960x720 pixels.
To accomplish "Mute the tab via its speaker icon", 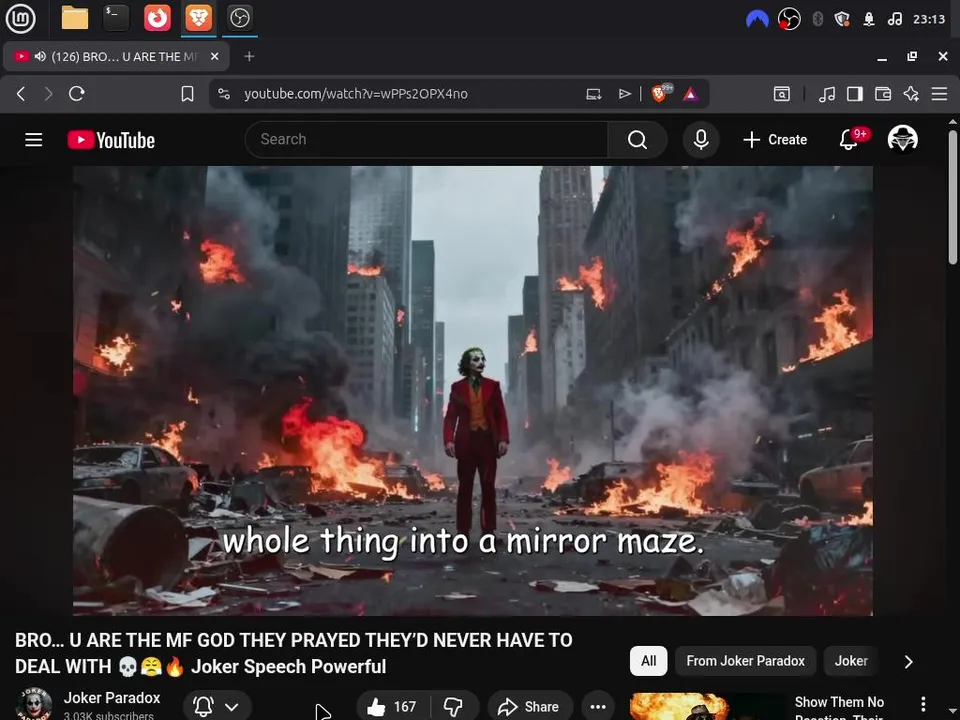I will point(40,56).
